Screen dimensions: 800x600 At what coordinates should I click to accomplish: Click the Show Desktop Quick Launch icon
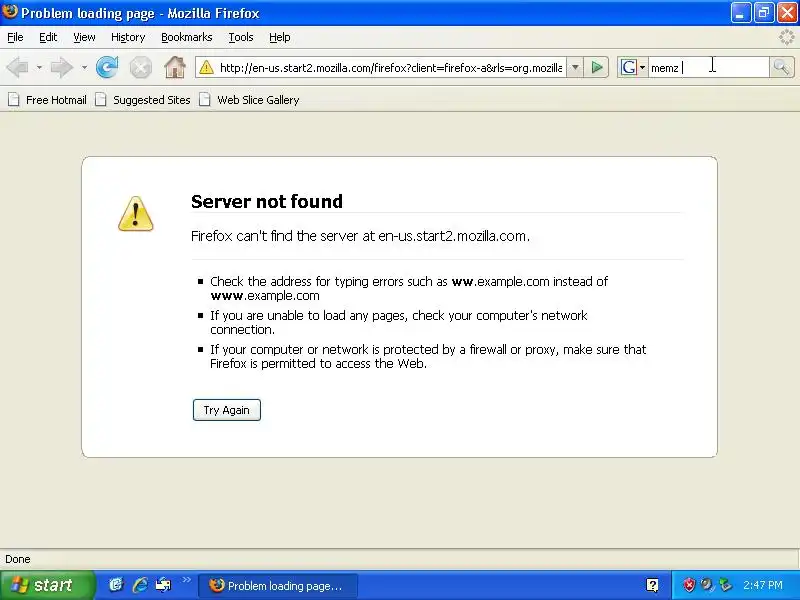coord(163,585)
